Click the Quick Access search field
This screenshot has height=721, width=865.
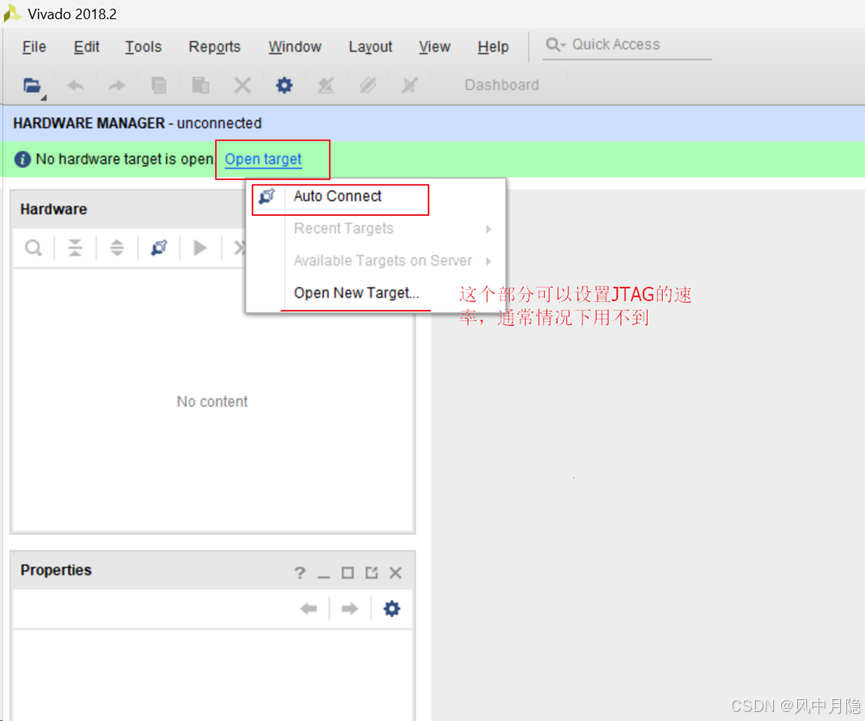click(627, 45)
